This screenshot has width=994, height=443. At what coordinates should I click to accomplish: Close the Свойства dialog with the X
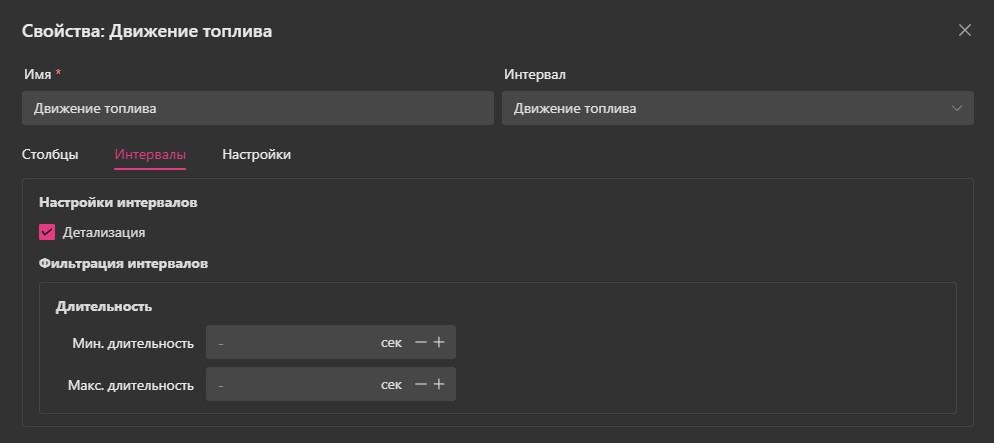pyautogui.click(x=964, y=30)
